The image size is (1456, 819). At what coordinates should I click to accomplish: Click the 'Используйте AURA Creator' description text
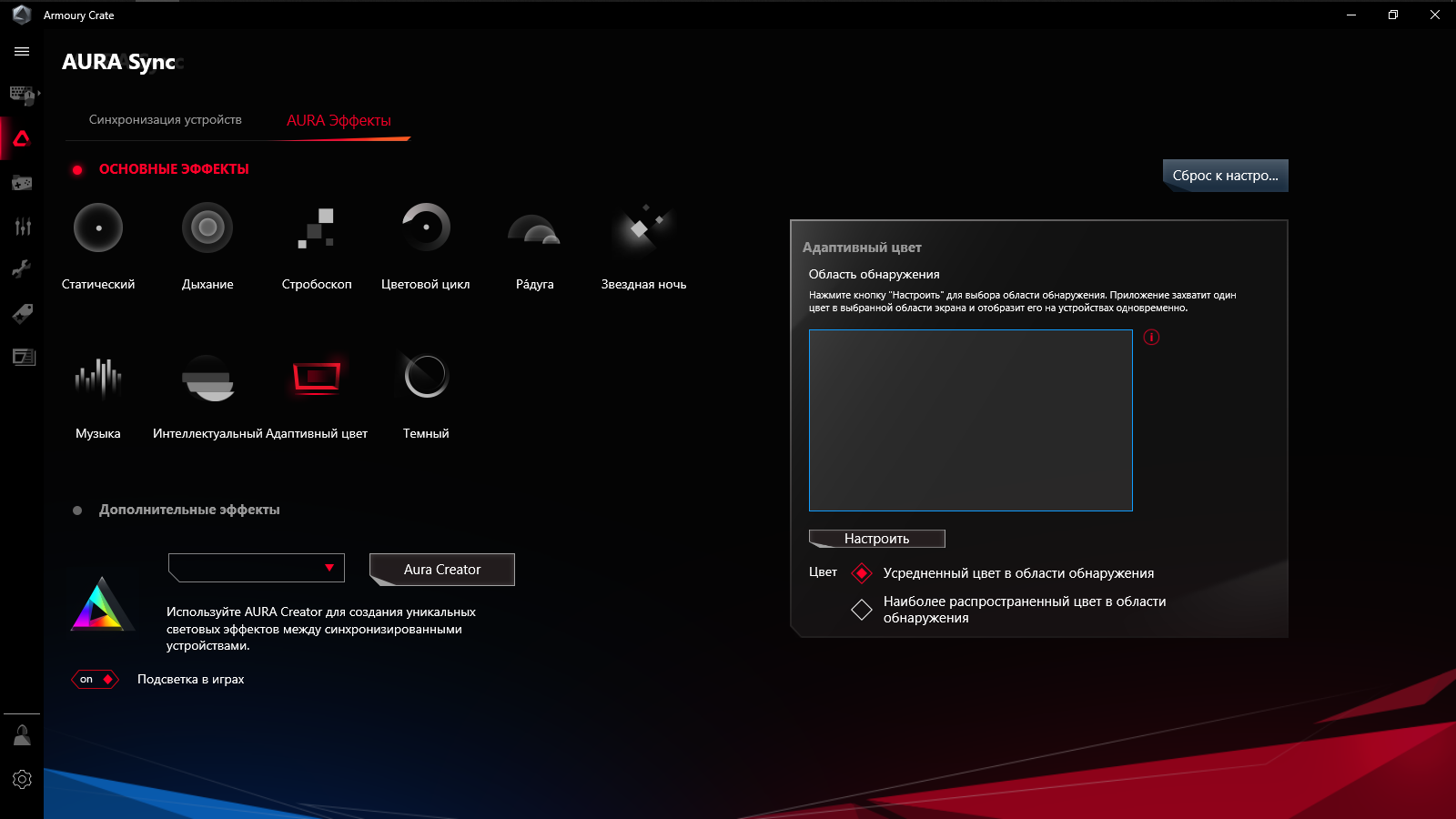tap(321, 629)
